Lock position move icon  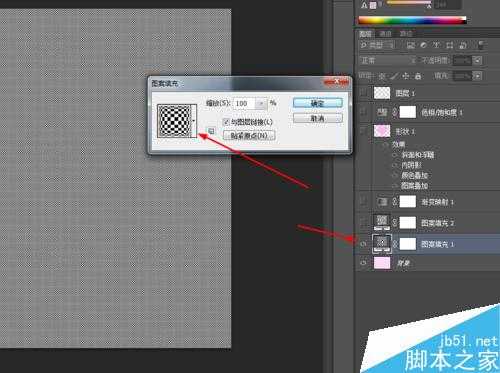(406, 76)
